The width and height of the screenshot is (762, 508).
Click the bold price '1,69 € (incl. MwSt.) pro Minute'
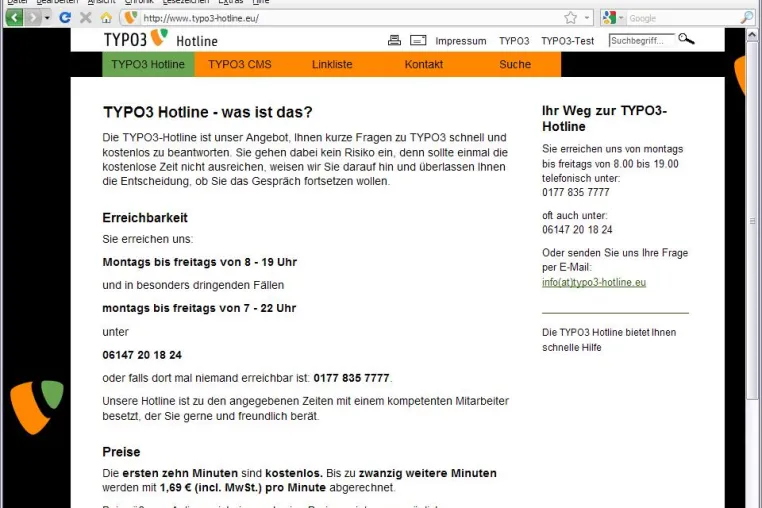click(x=242, y=488)
